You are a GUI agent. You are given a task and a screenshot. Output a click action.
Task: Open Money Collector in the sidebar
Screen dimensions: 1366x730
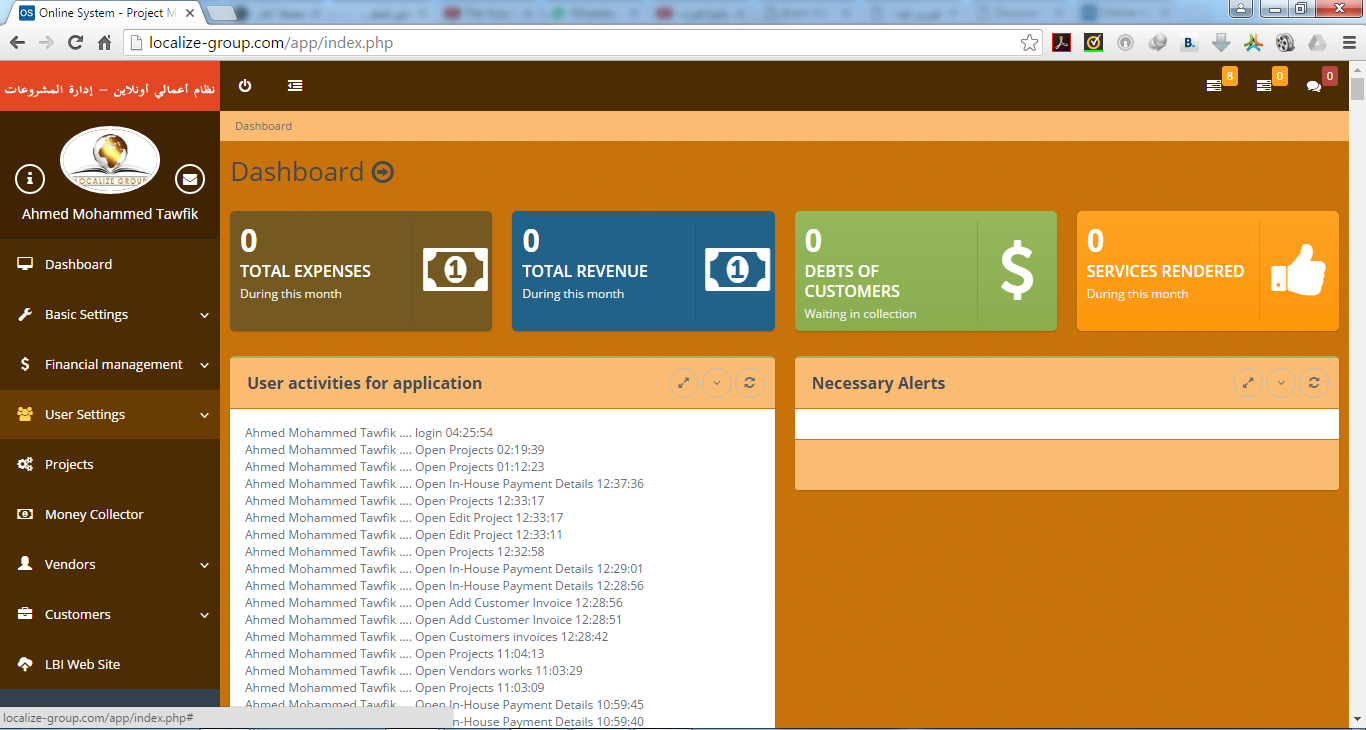(x=94, y=515)
